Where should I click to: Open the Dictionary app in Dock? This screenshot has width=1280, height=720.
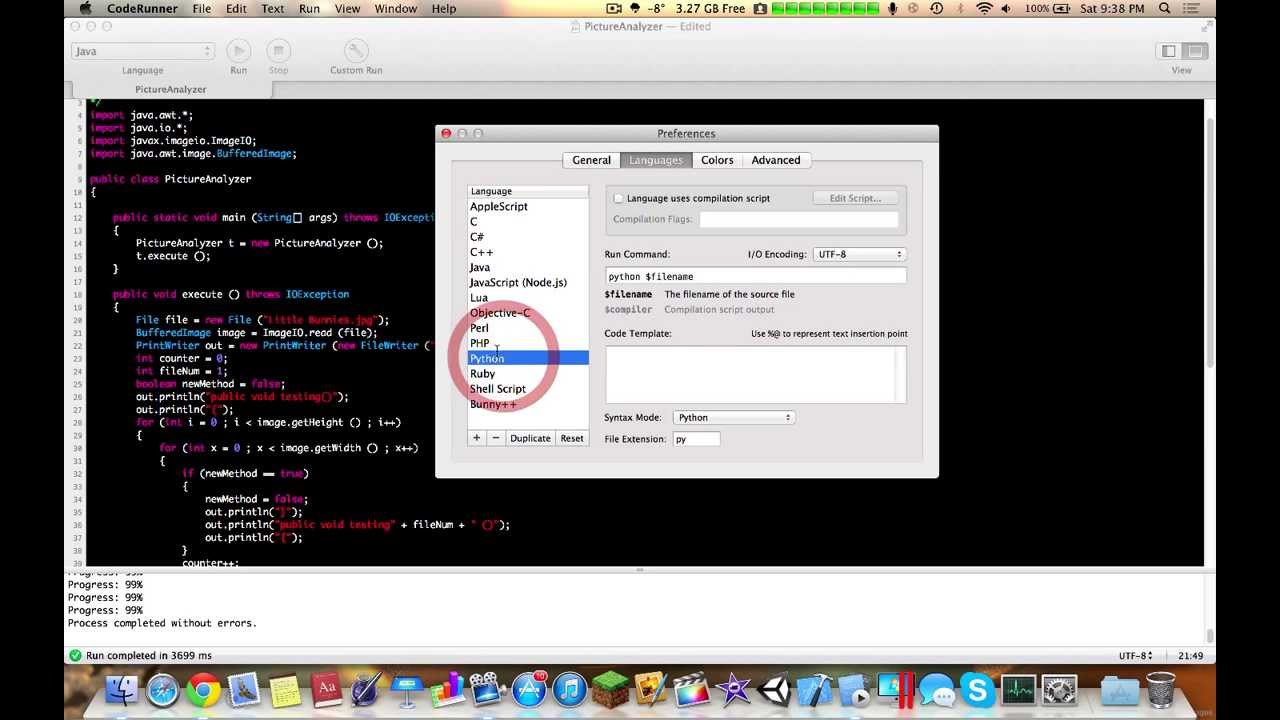pos(326,690)
